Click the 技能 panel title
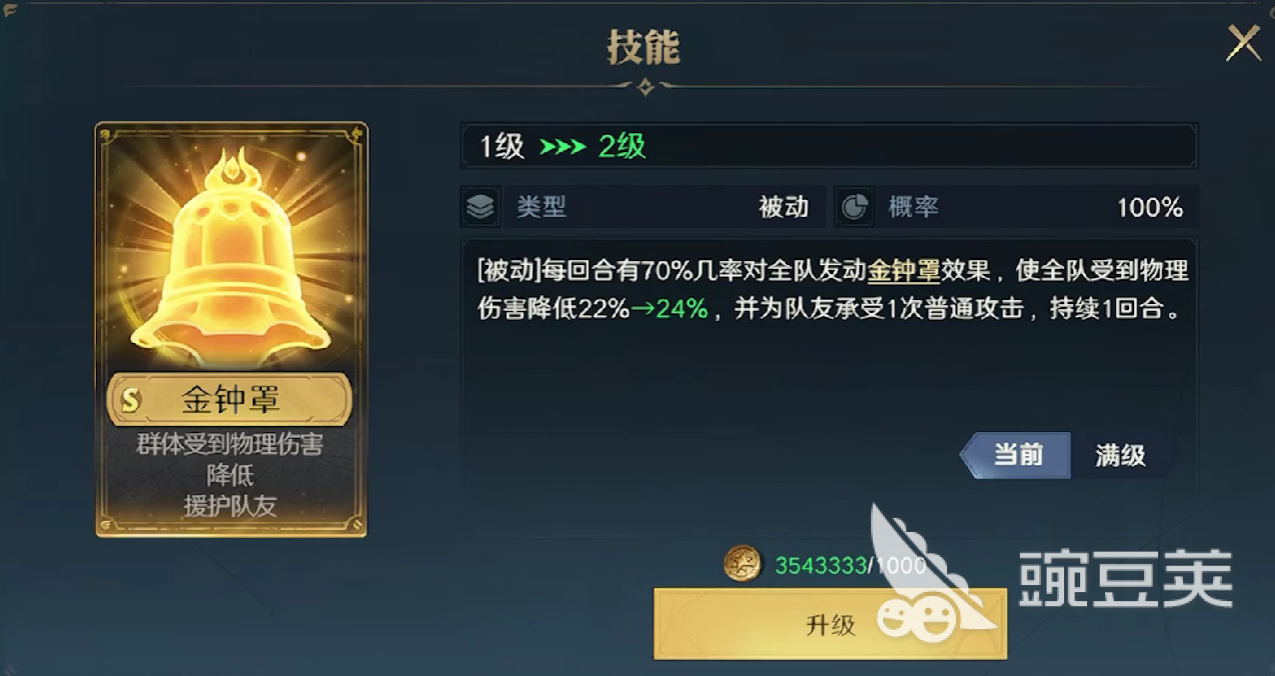 (644, 47)
